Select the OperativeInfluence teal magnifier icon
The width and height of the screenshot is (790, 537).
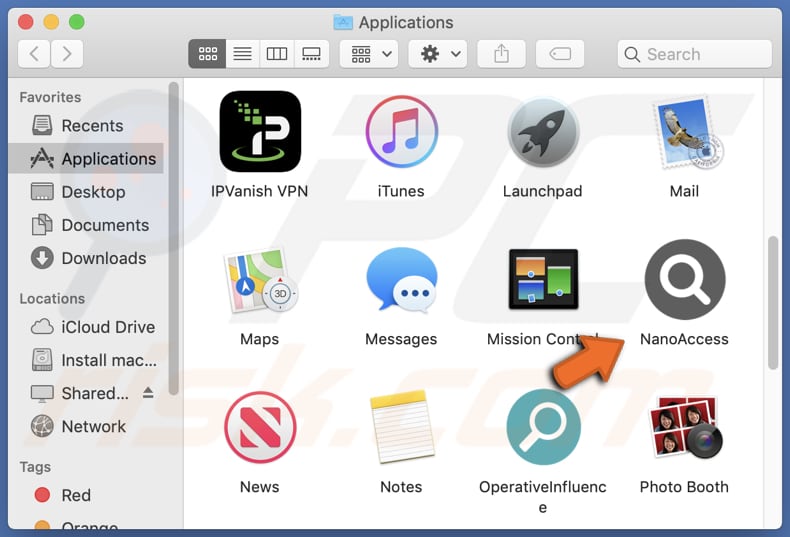543,427
